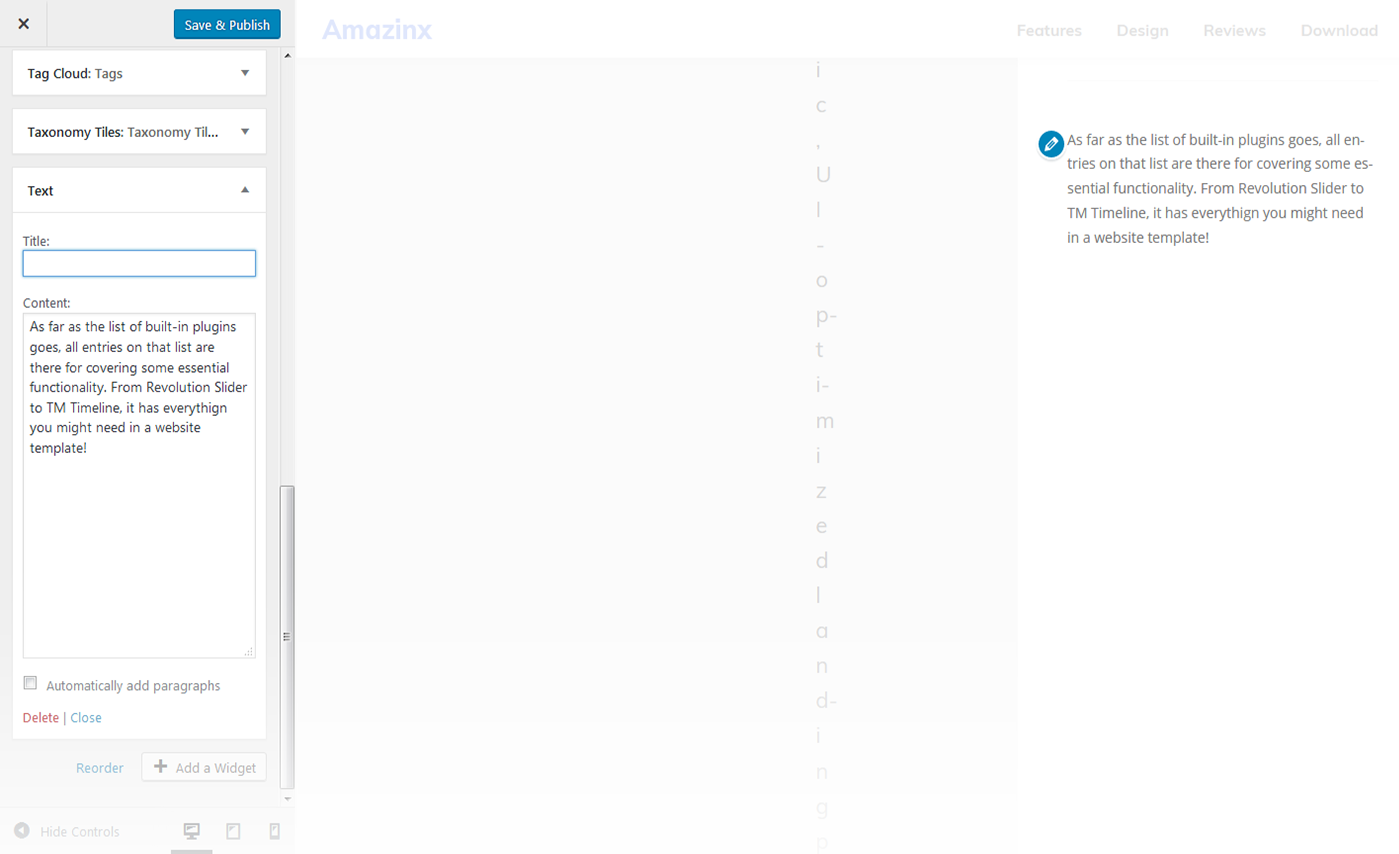Expand the Taxonomy Tiles widget arrow
This screenshot has height=854, width=1399.
point(245,131)
